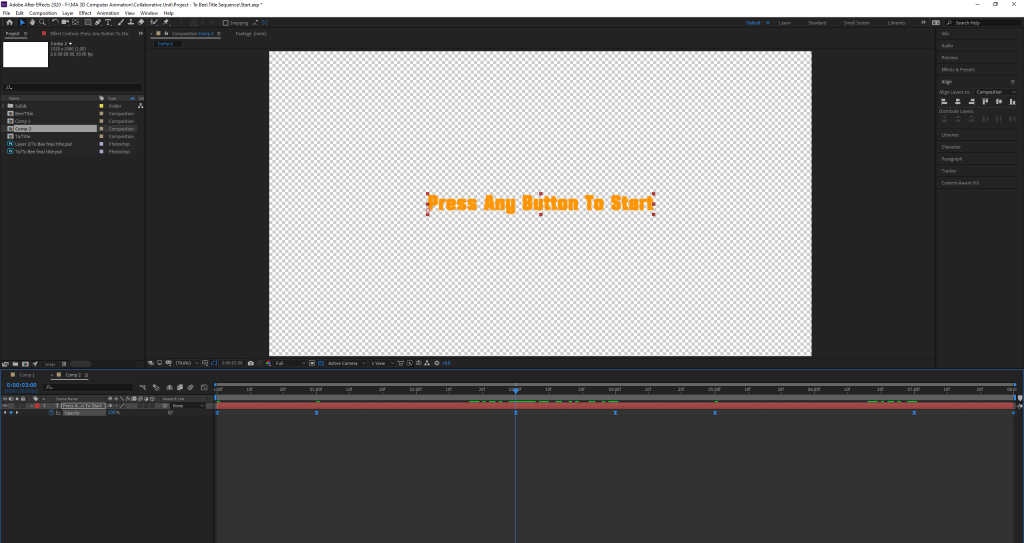Take a snapshot with camera icon
The width and height of the screenshot is (1024, 543).
[251, 363]
